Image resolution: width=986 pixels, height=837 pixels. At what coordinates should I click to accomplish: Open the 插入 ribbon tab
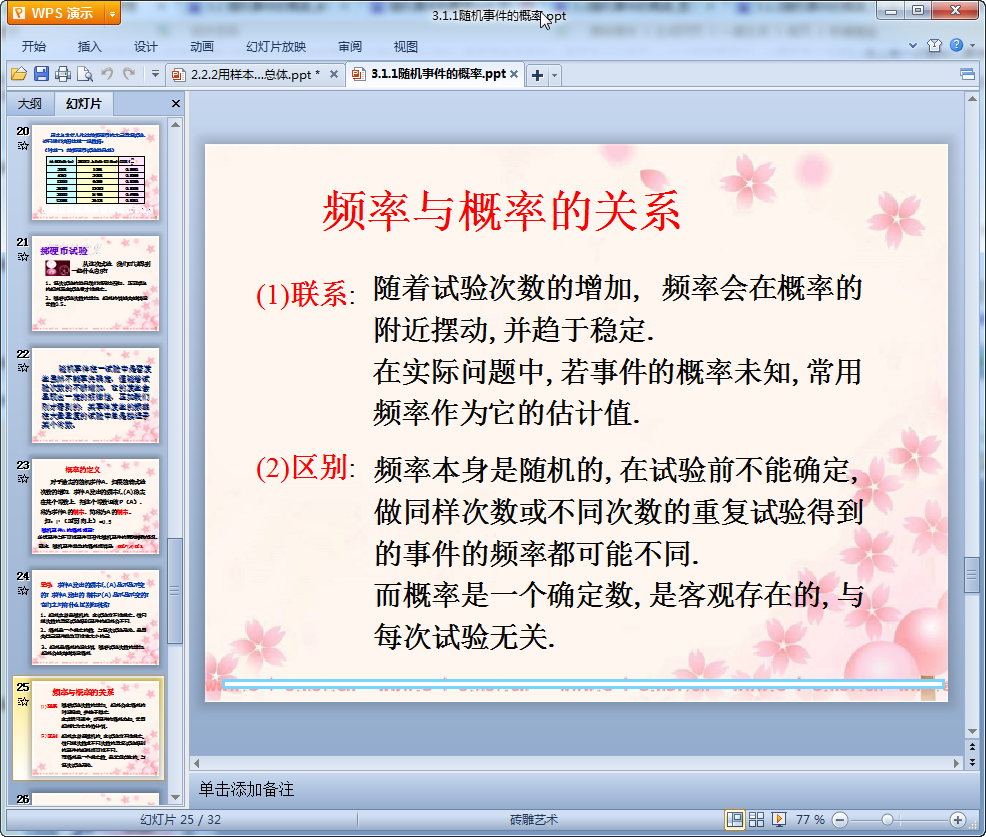point(89,47)
